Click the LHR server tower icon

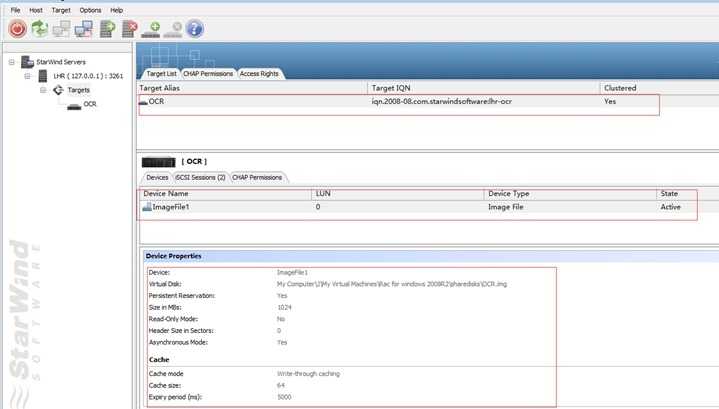point(43,76)
